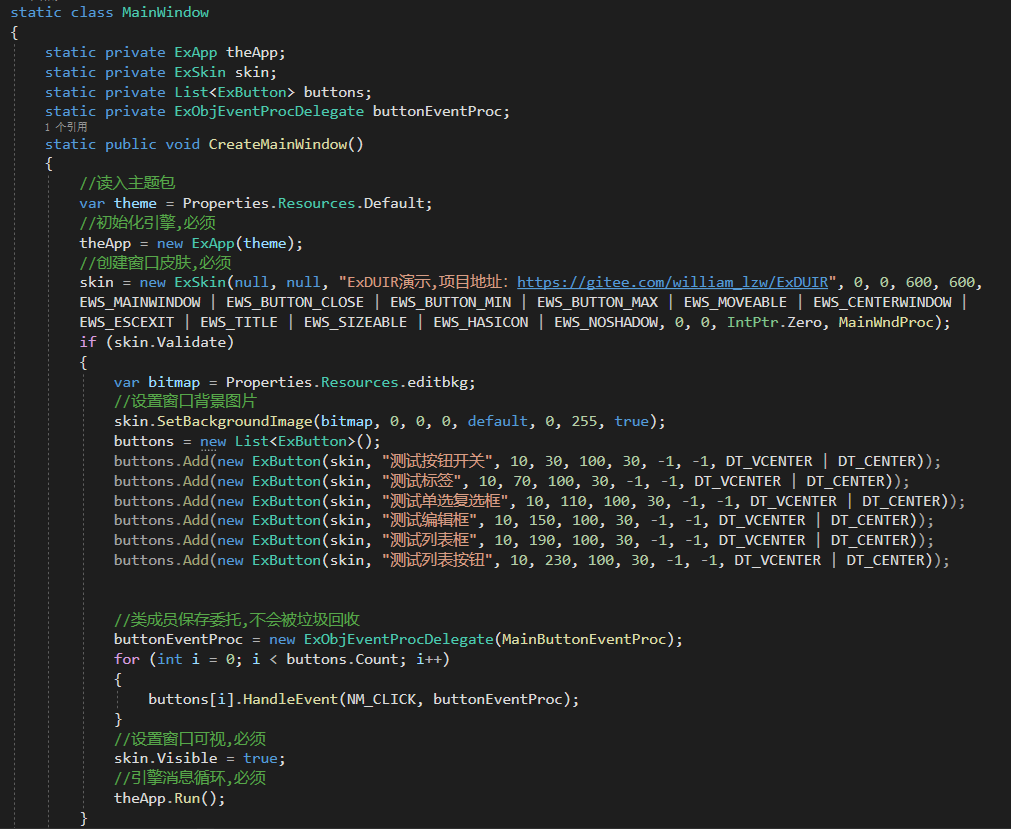This screenshot has height=829, width=1011.
Task: Click the MainButtonEventProc delegate argument
Action: (x=589, y=639)
